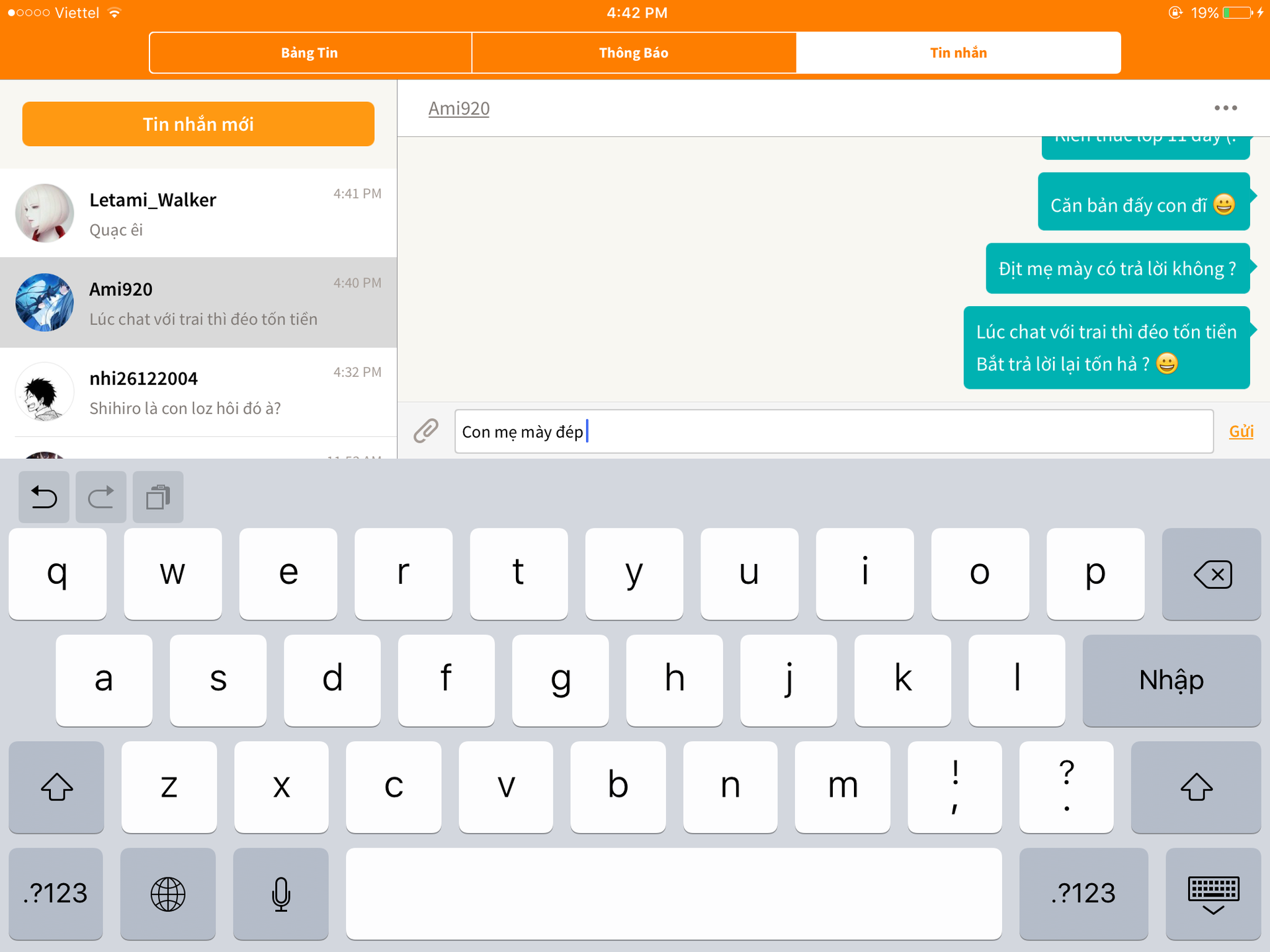Open the three-dot conversation options menu
The width and height of the screenshot is (1270, 952).
click(x=1225, y=108)
